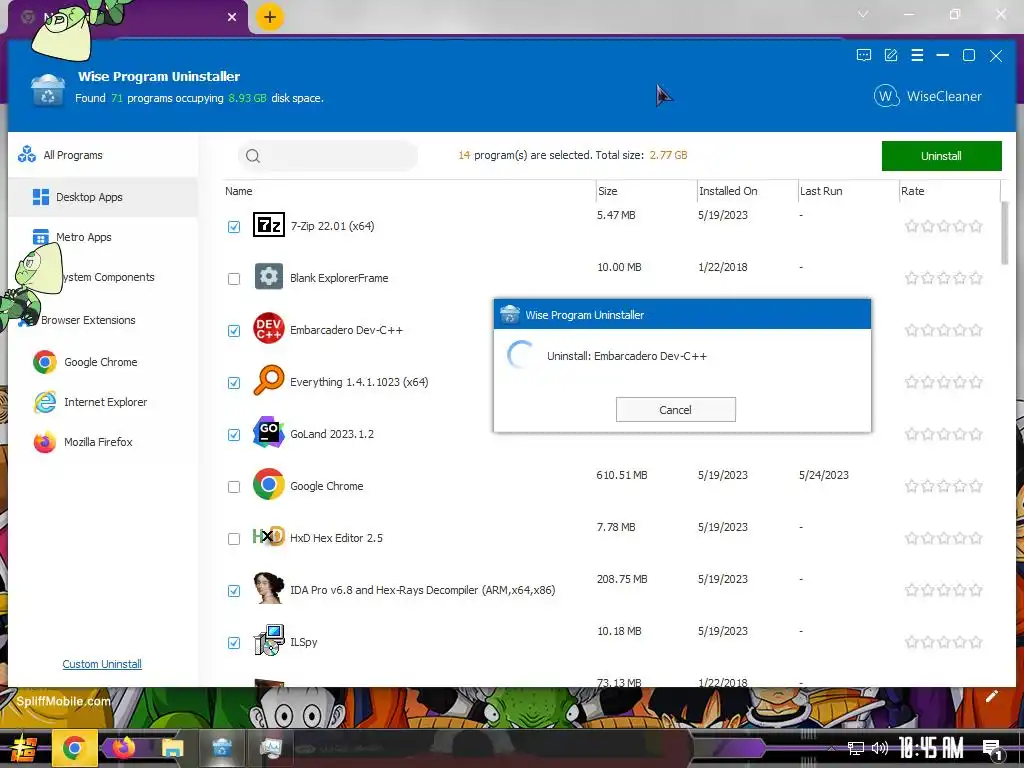
Task: Uncheck the Everything 1.4.1.1023 checkbox
Action: (234, 383)
